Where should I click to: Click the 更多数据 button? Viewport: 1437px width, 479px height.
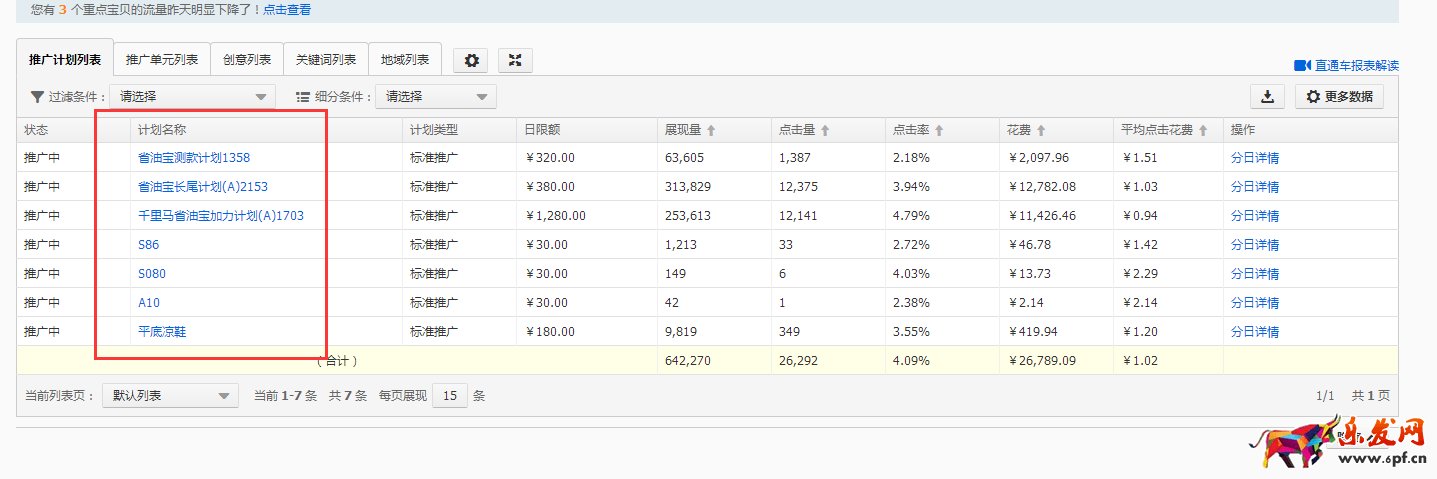(x=1339, y=97)
